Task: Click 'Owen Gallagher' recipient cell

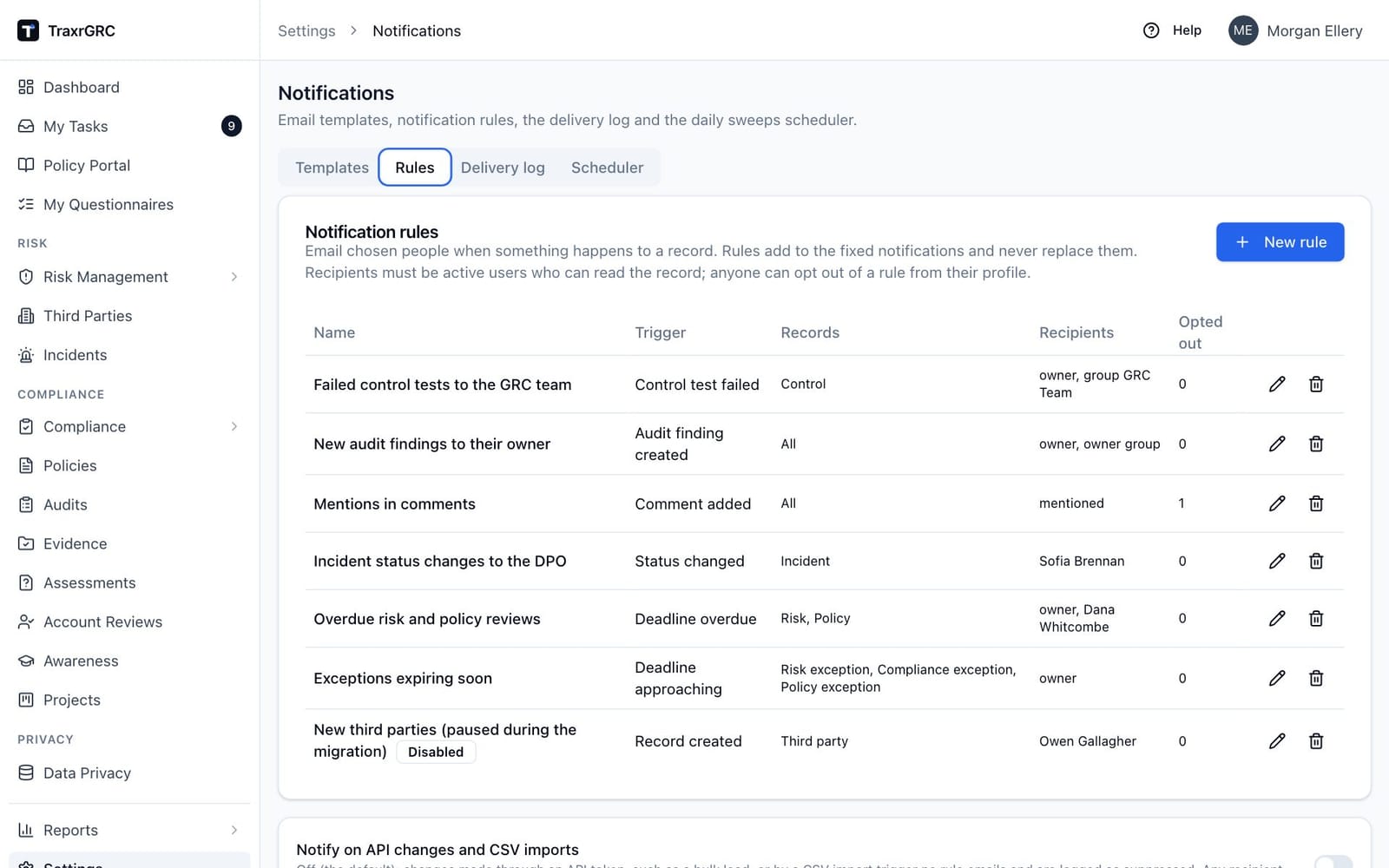Action: 1088,741
